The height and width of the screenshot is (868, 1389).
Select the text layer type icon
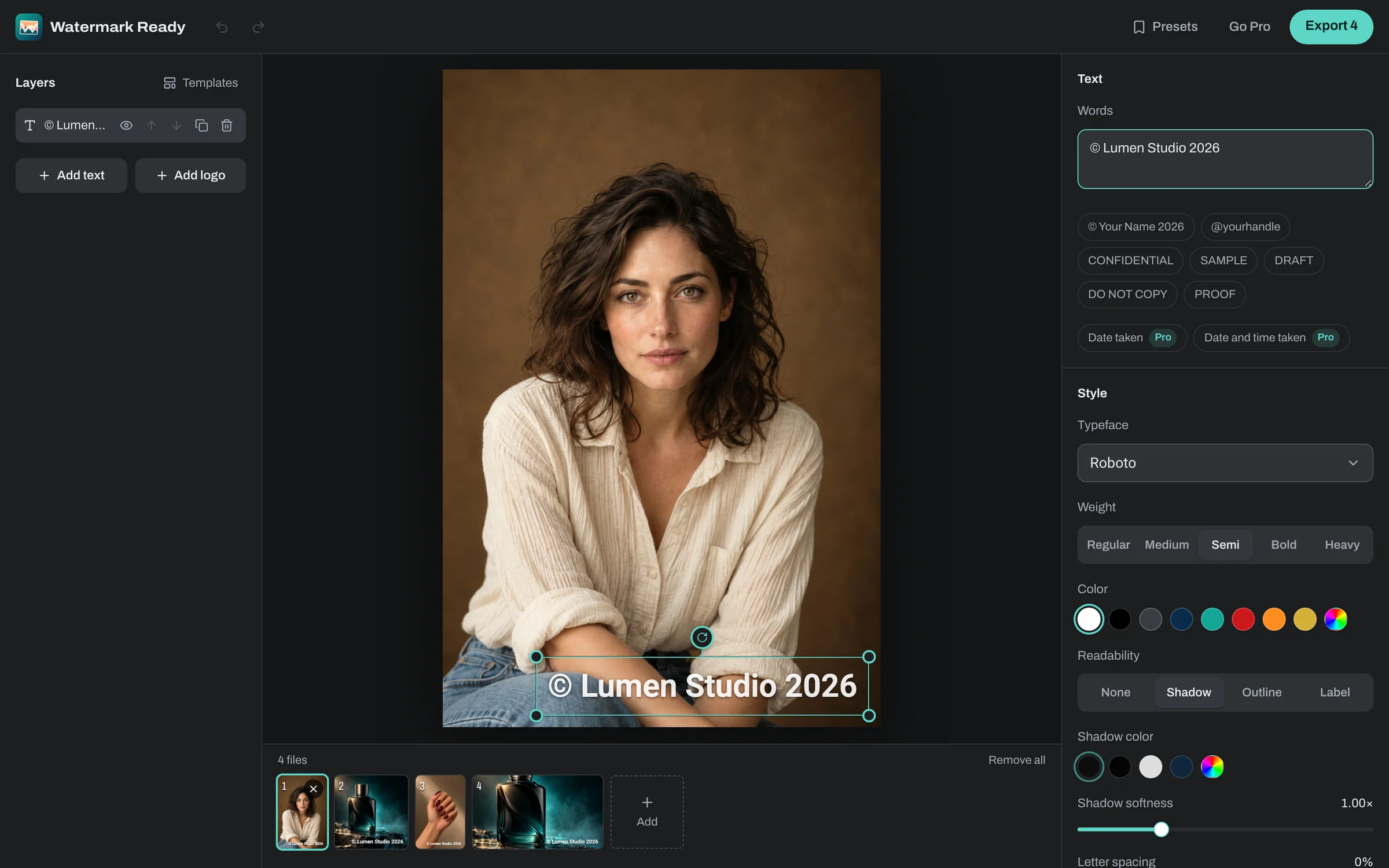(x=30, y=126)
